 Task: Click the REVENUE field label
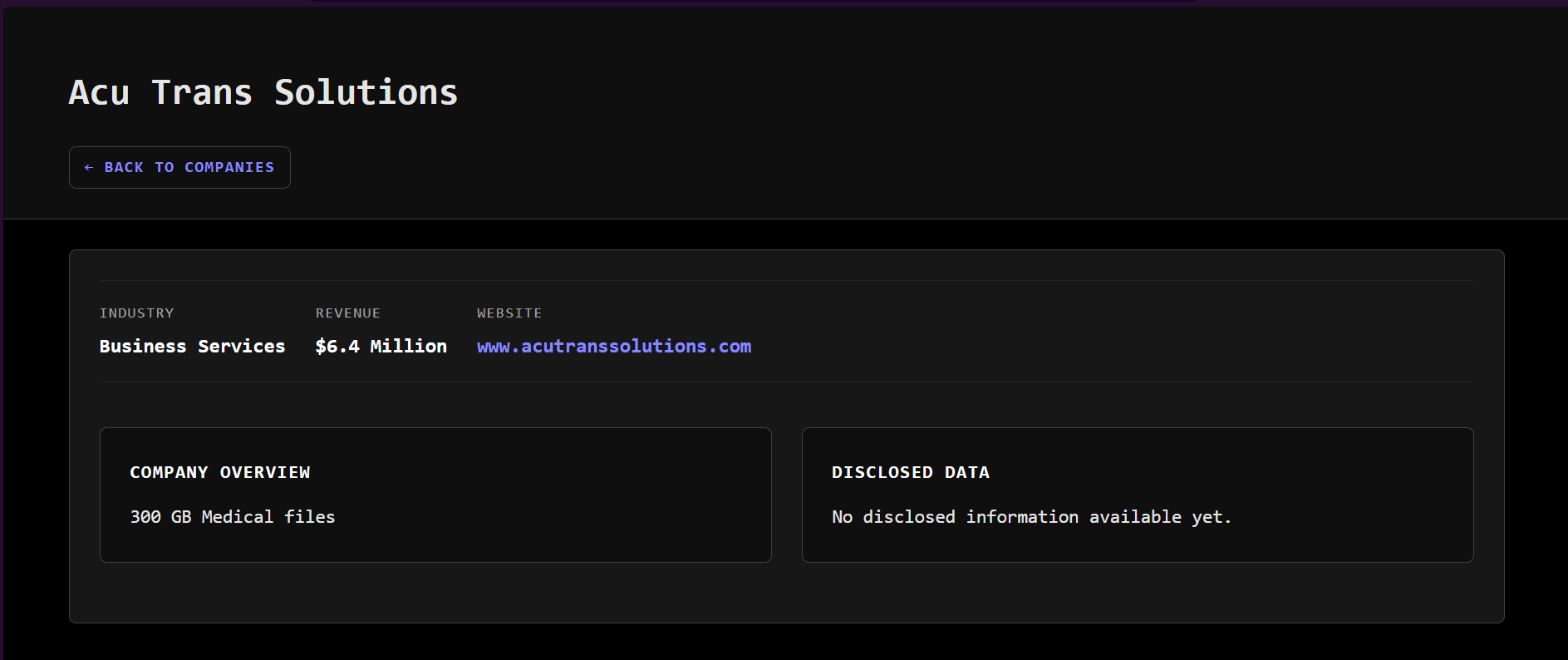pos(347,313)
